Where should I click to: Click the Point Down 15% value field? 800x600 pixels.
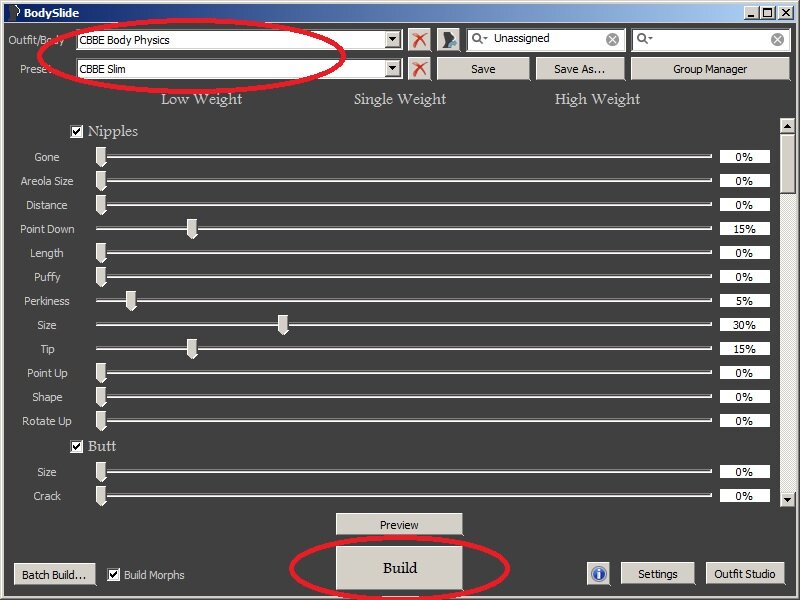pyautogui.click(x=744, y=229)
